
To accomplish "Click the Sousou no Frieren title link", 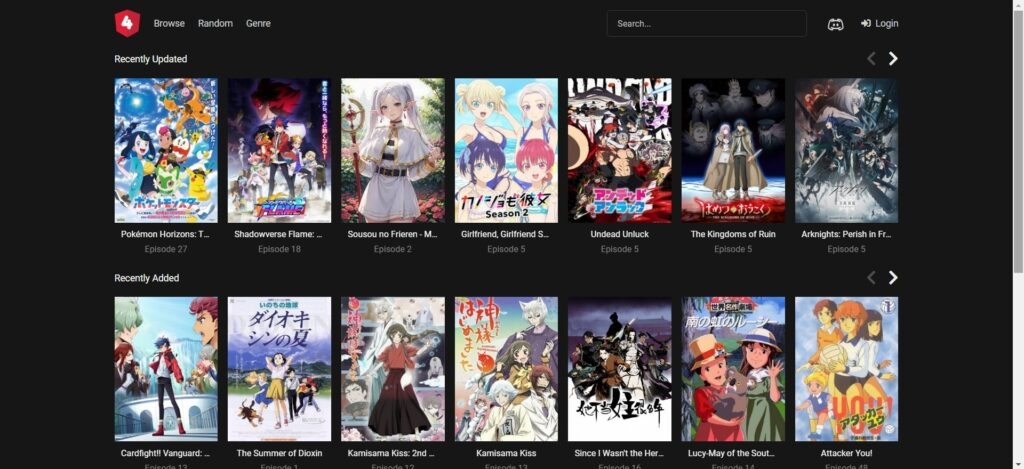I will coord(392,234).
